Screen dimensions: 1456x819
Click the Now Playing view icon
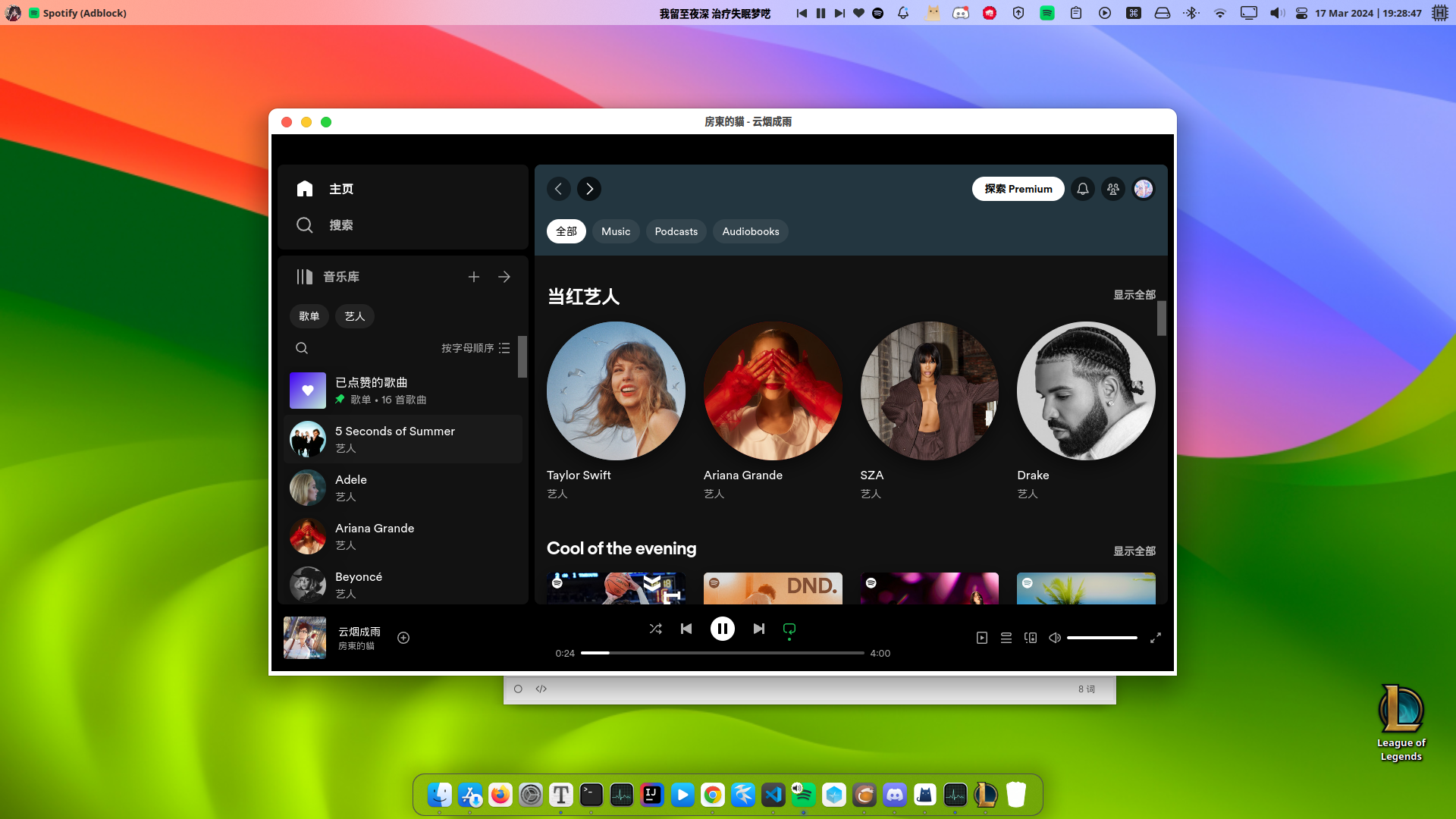982,638
